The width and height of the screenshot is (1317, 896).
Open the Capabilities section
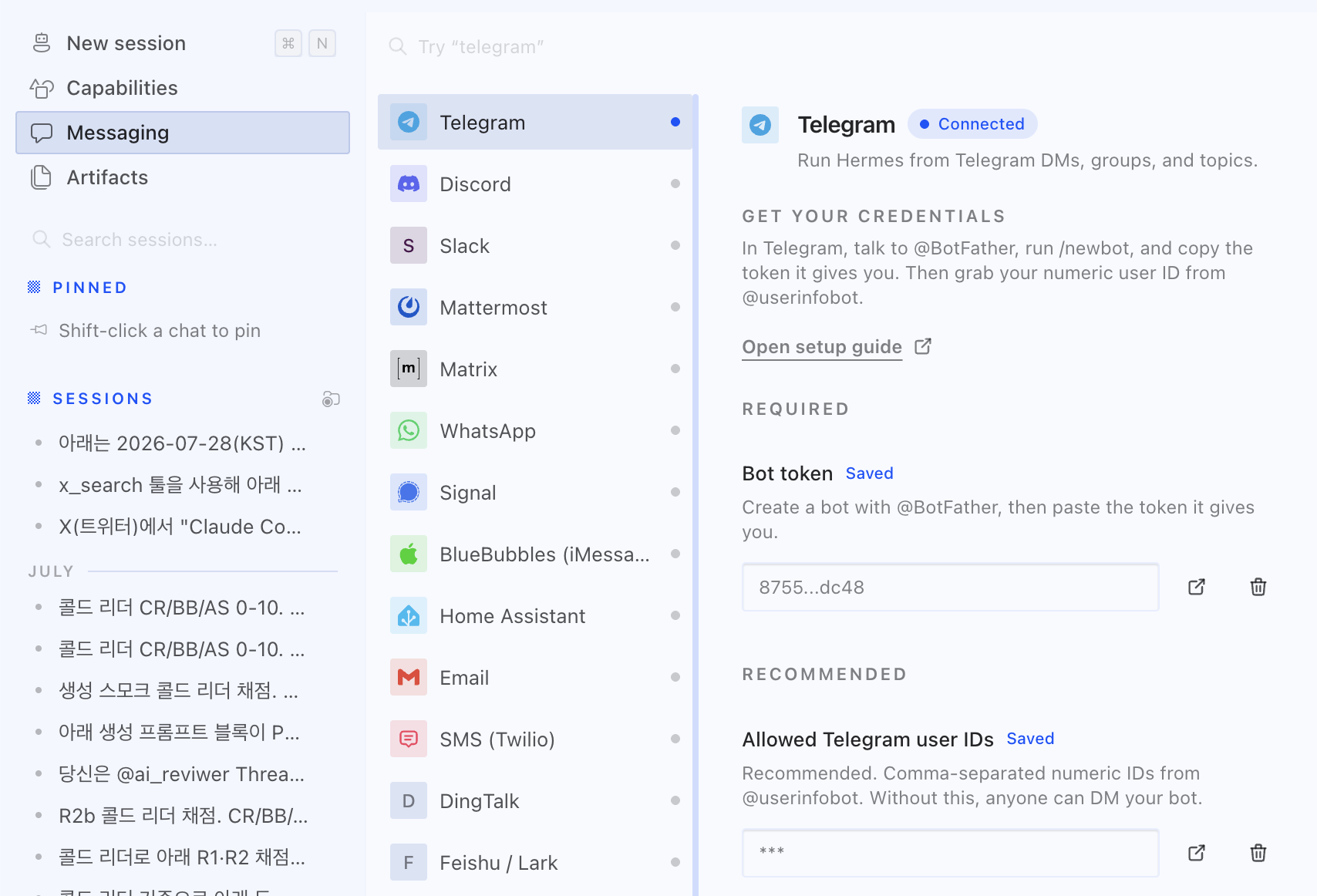pos(183,88)
